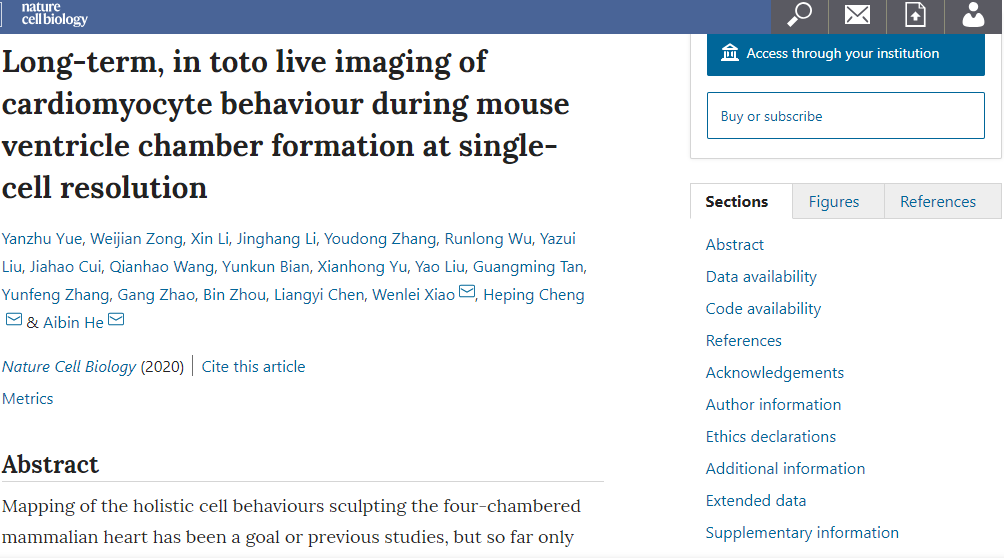Open the Nature Cell Biology journal link
The image size is (1004, 558).
click(x=69, y=366)
